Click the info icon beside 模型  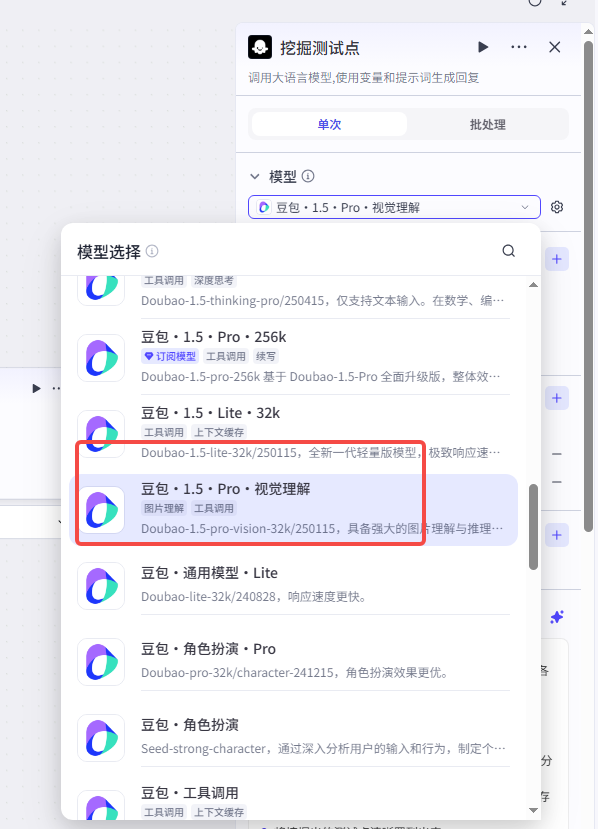pos(308,176)
